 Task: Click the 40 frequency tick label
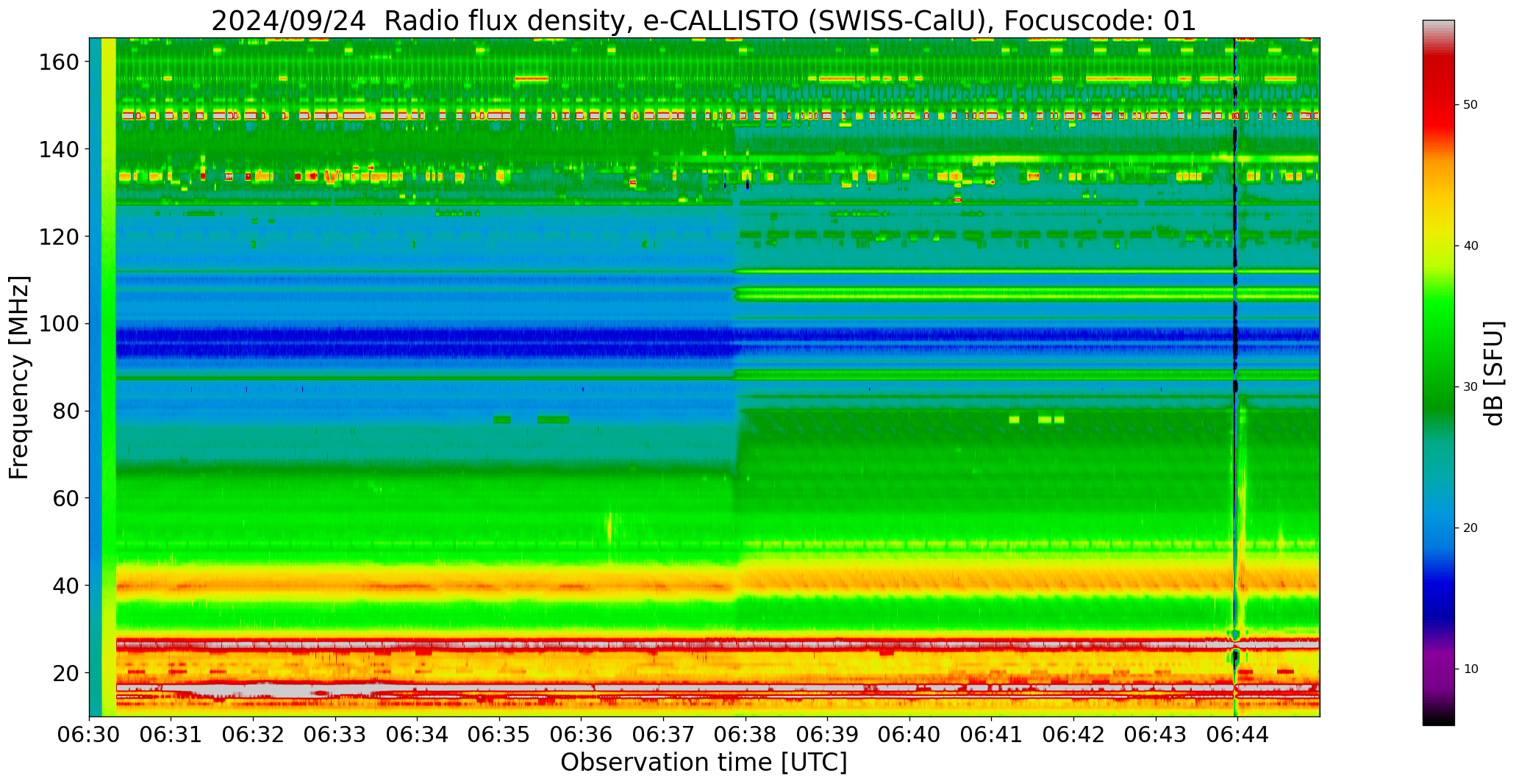[x=66, y=586]
